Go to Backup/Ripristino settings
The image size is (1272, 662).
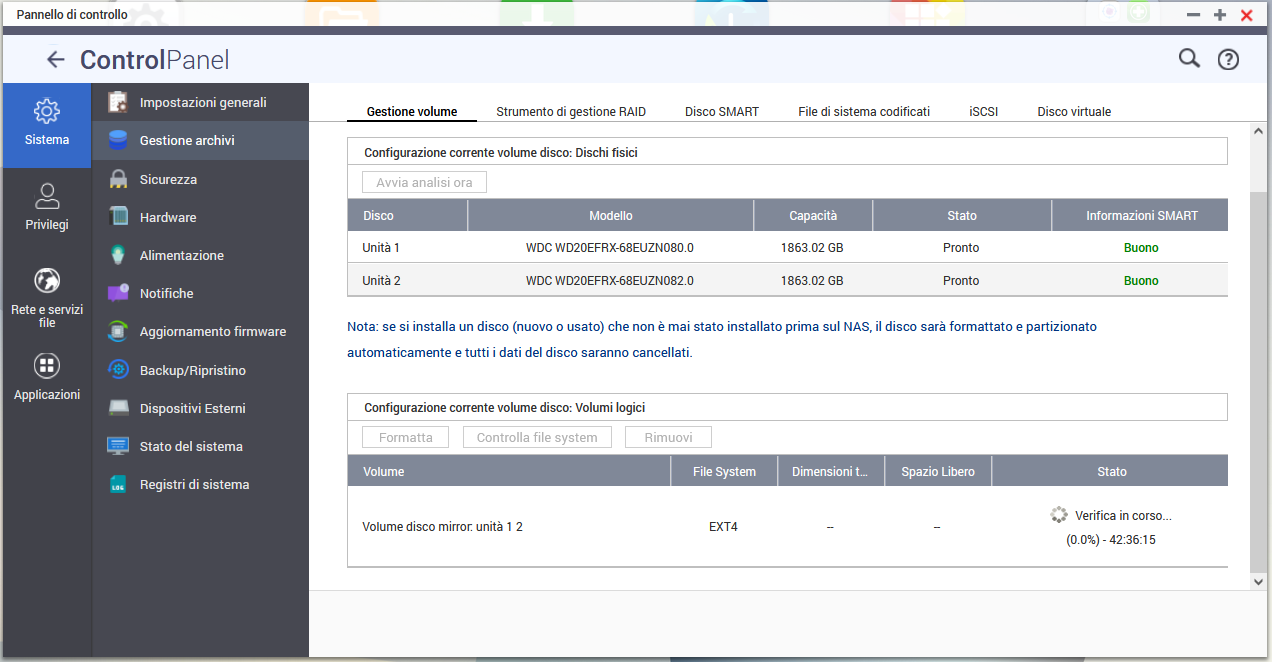[x=192, y=371]
